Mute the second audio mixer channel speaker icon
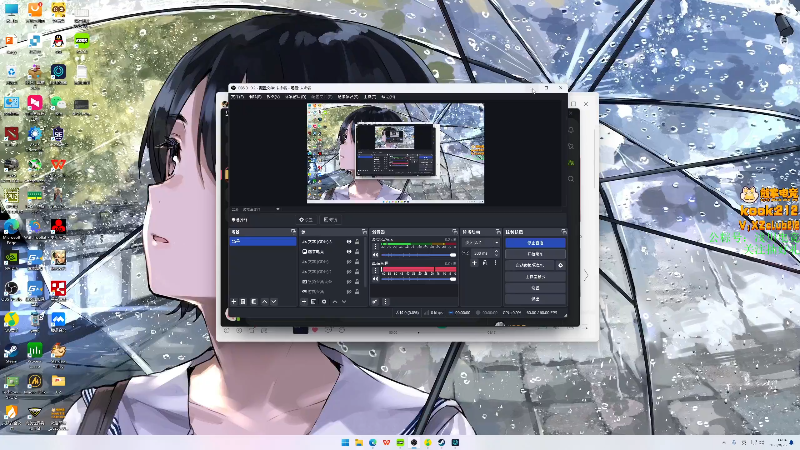The height and width of the screenshot is (450, 800). 376,279
